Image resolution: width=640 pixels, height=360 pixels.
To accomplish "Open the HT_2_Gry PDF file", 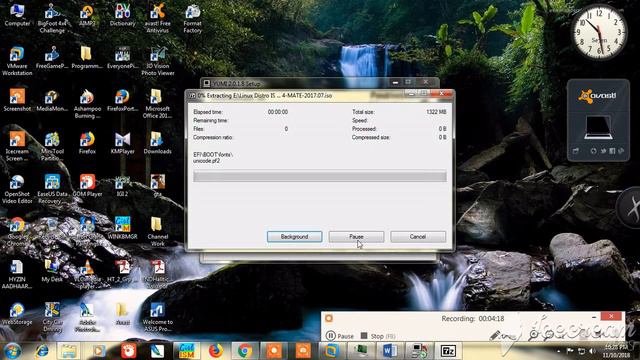I will click(x=122, y=271).
